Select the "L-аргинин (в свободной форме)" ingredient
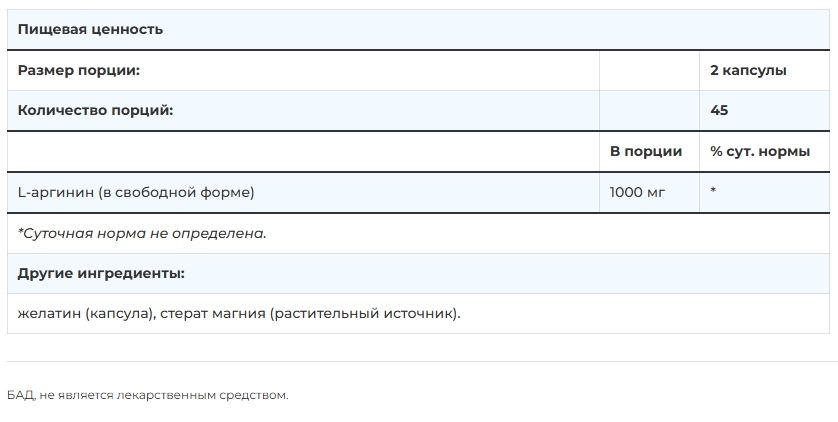838x422 pixels. pos(136,192)
